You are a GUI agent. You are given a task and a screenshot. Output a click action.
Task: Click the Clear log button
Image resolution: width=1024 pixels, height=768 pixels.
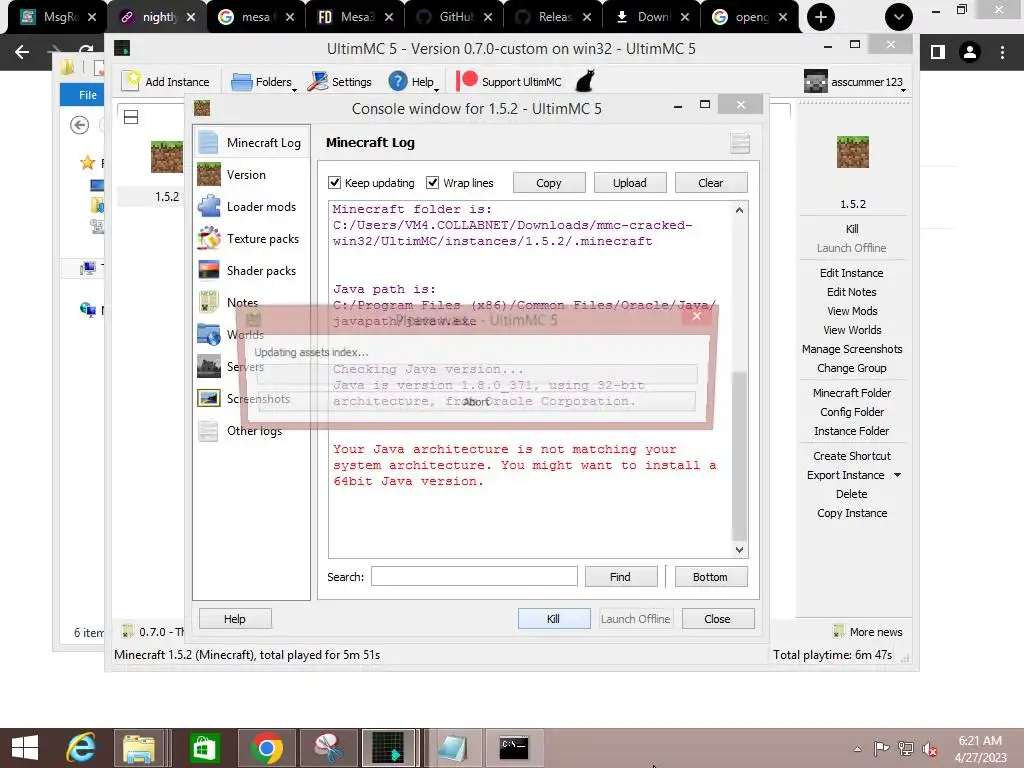711,183
